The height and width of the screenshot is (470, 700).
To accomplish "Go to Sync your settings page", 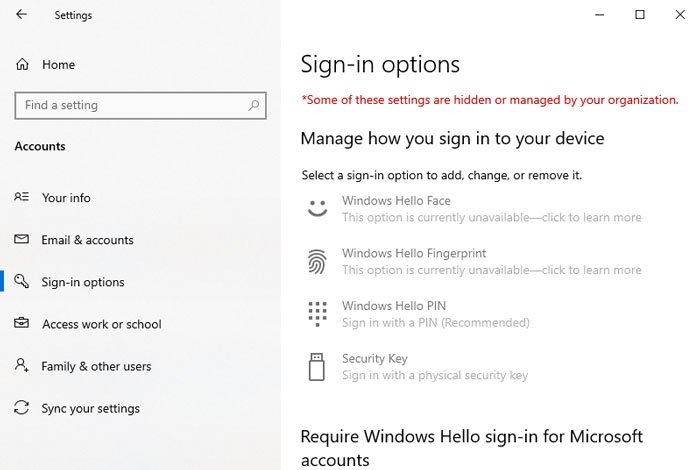I will 90,408.
